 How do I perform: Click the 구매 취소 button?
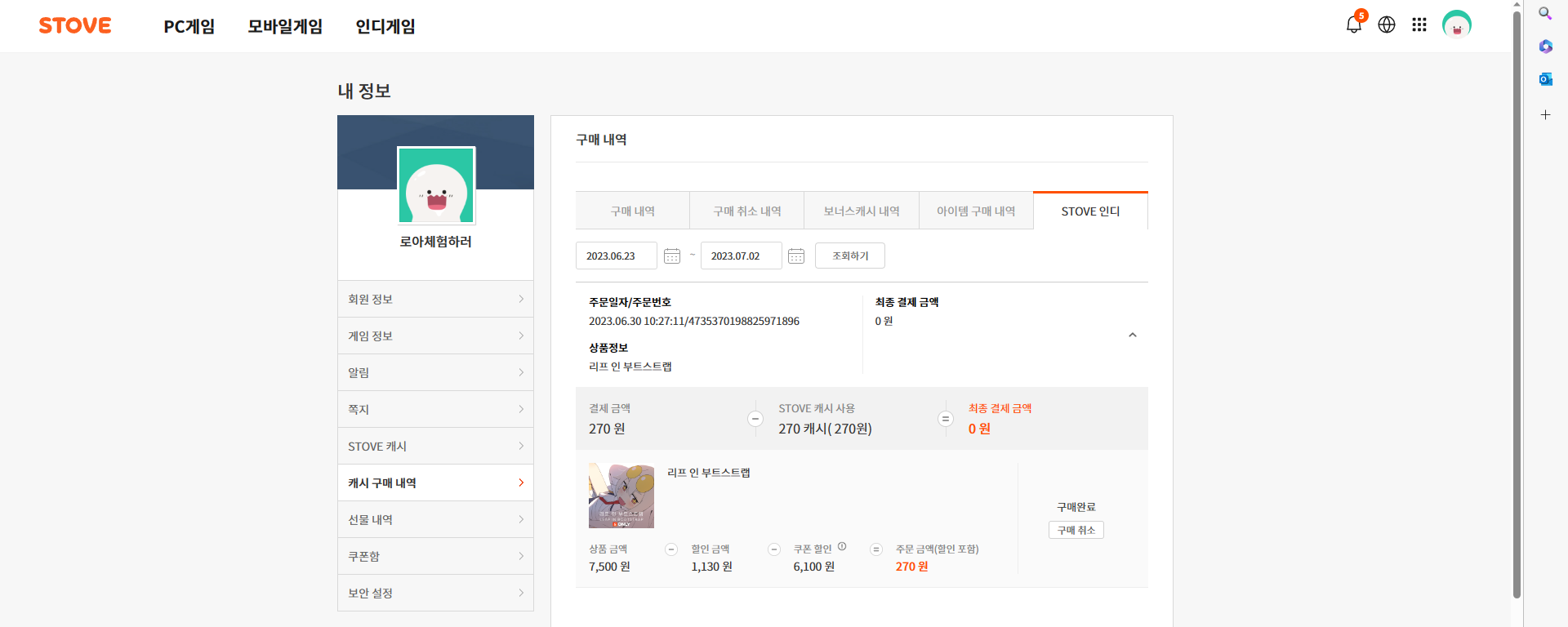click(x=1076, y=531)
